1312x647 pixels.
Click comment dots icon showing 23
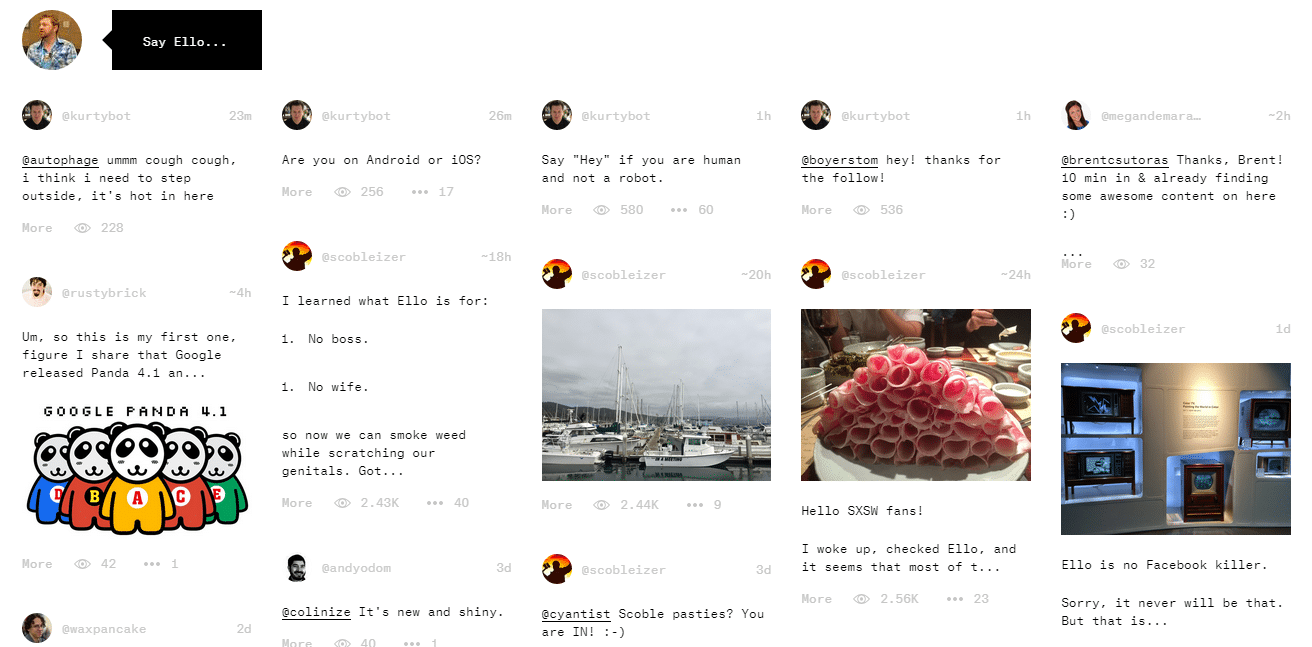point(954,599)
